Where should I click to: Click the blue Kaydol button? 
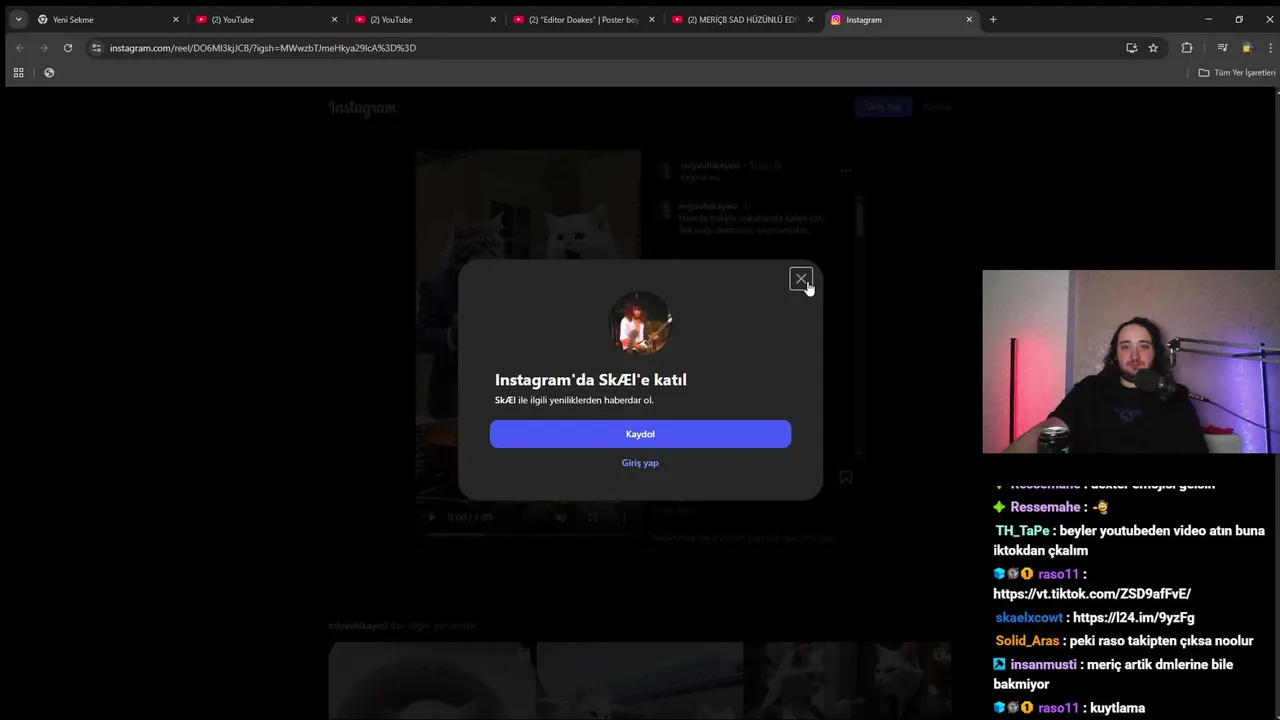pos(640,434)
